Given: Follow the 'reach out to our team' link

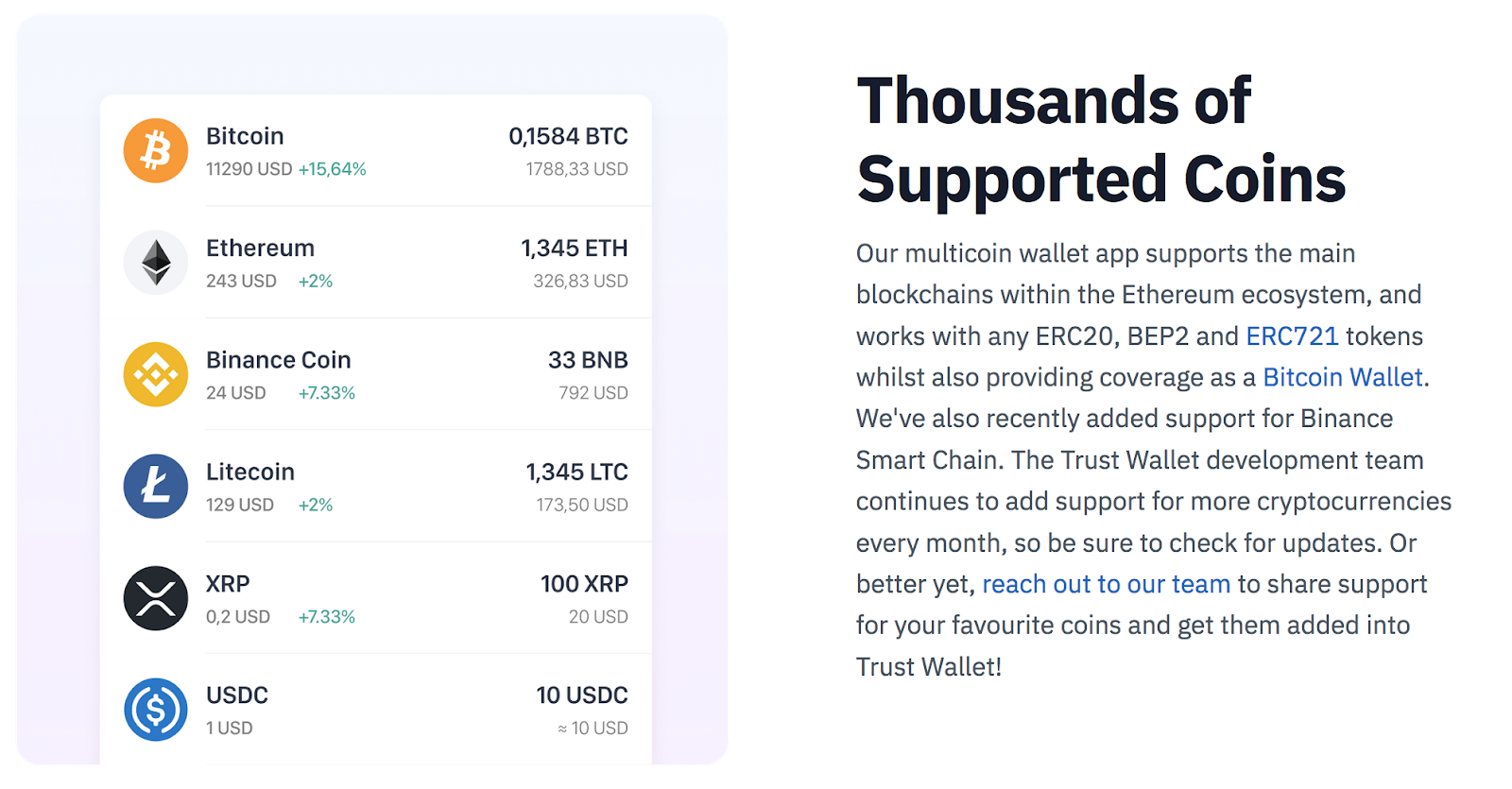Looking at the screenshot, I should point(1106,585).
